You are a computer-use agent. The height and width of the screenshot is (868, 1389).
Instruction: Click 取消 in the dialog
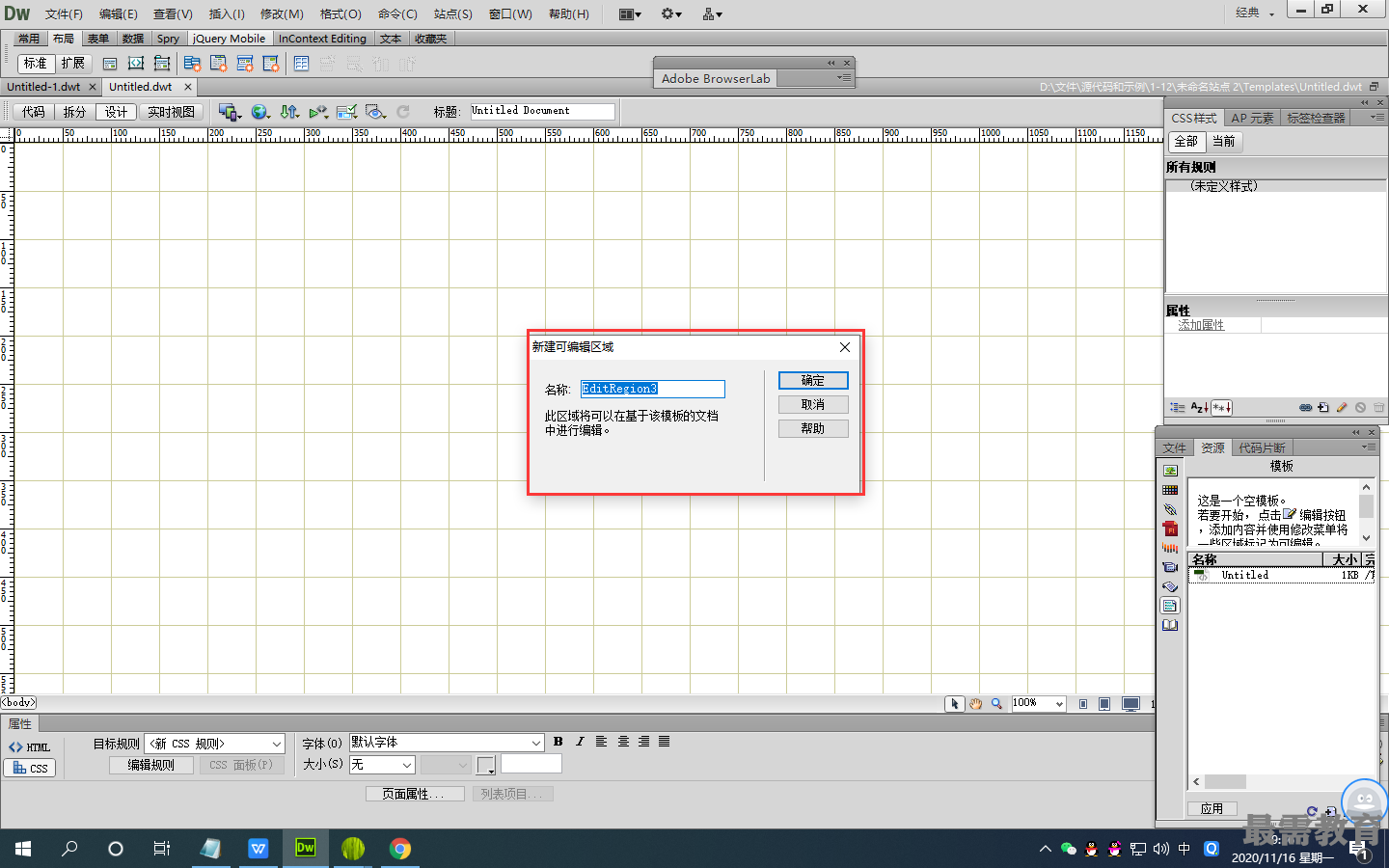click(813, 404)
